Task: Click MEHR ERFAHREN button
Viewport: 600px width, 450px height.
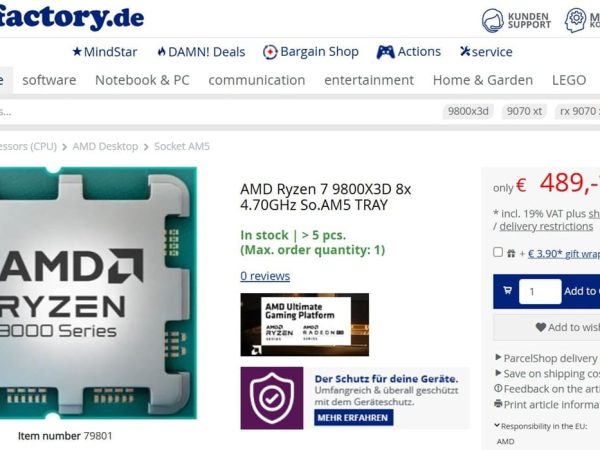Action: pos(353,417)
